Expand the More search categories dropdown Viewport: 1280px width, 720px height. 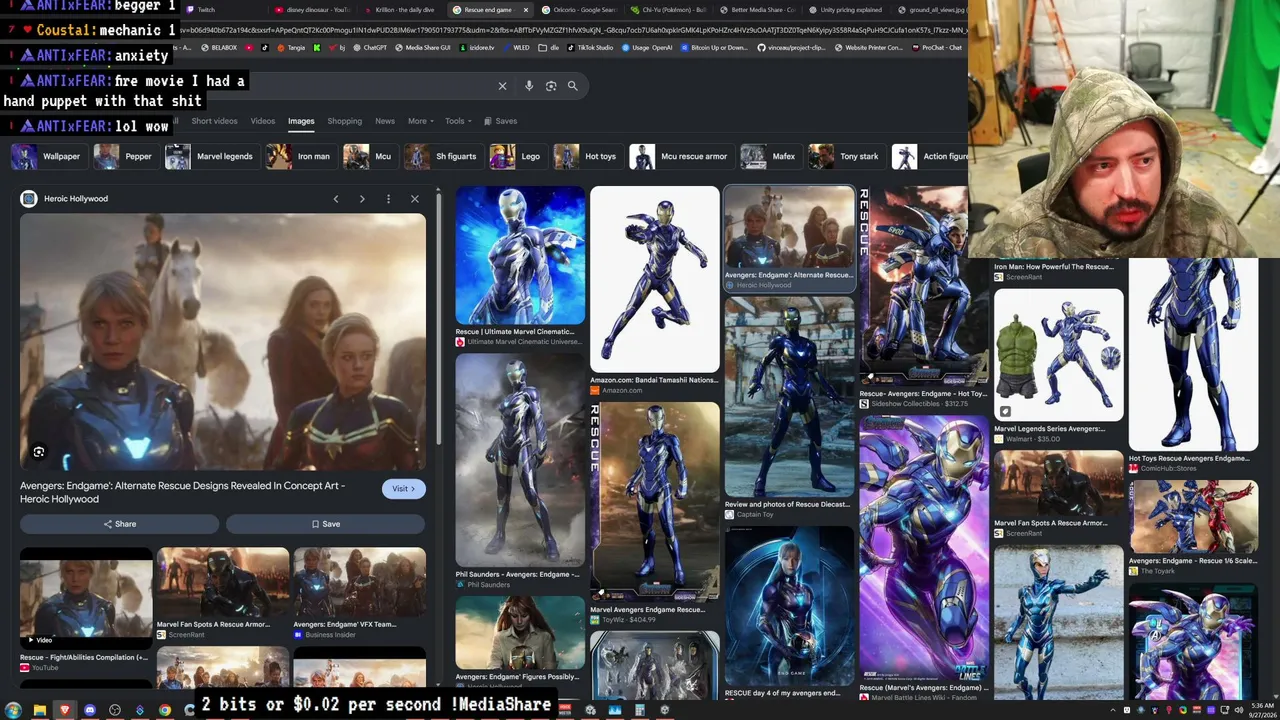click(x=421, y=121)
